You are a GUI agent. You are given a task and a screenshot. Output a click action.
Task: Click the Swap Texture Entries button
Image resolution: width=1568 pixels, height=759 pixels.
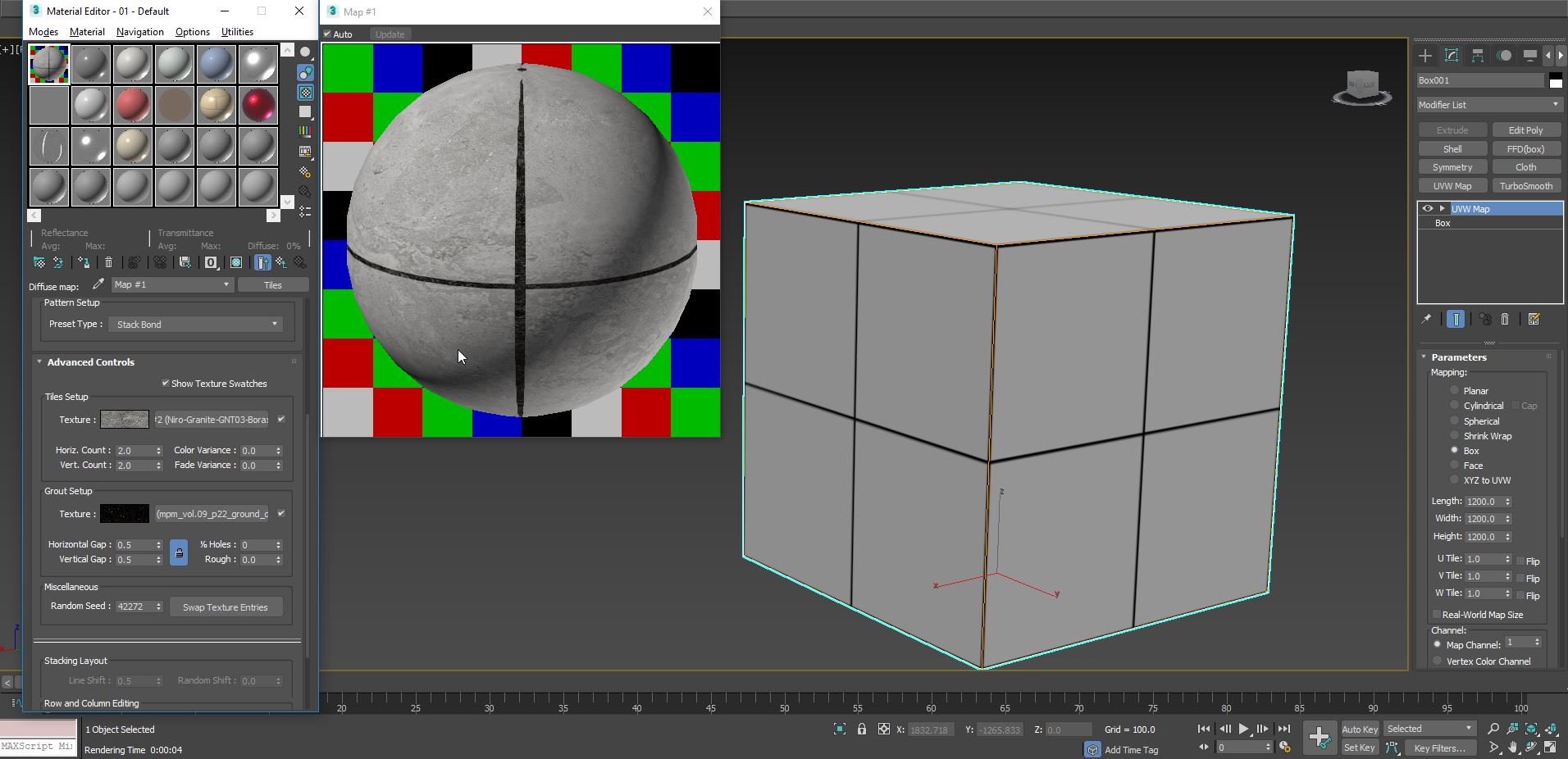coord(226,607)
